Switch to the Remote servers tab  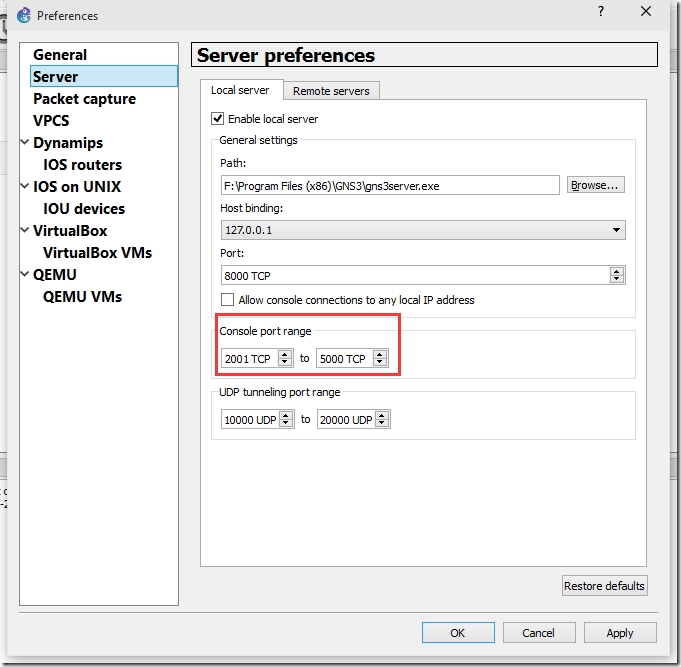pos(331,91)
